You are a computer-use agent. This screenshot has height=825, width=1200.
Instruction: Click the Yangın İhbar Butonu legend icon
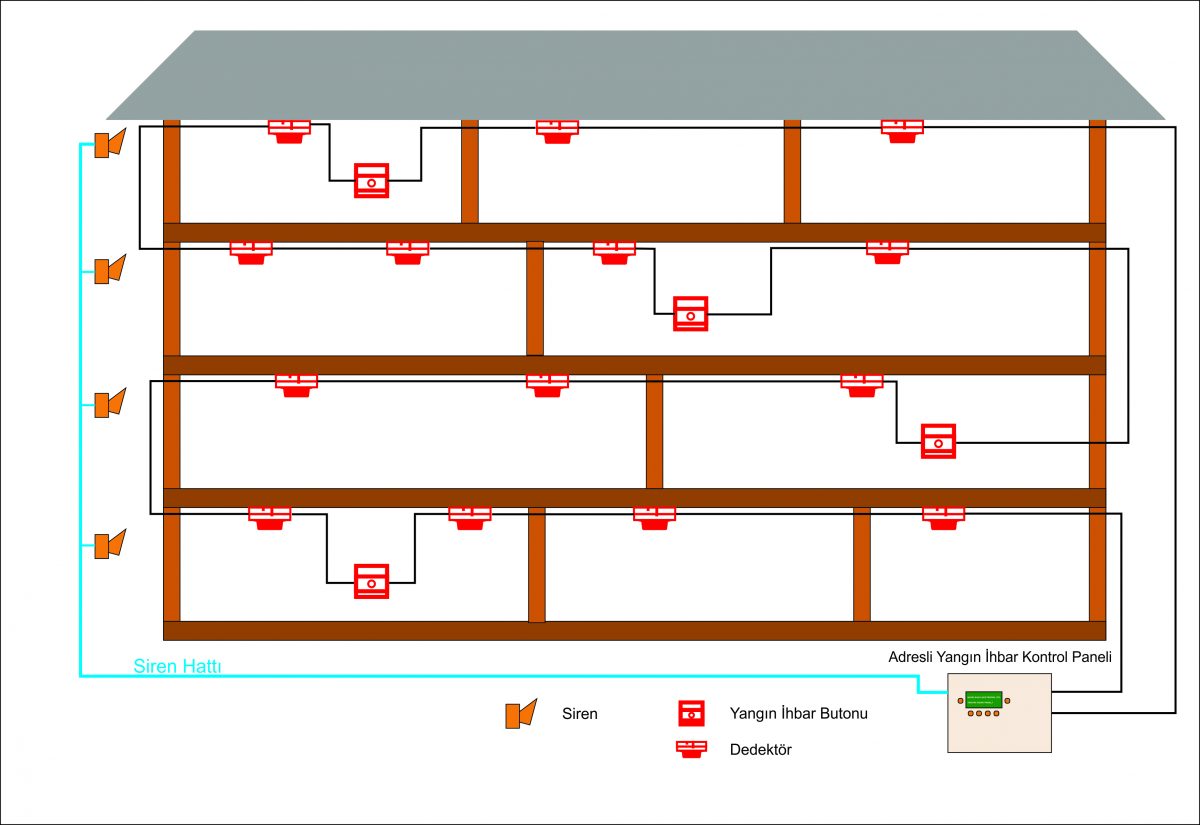point(691,713)
